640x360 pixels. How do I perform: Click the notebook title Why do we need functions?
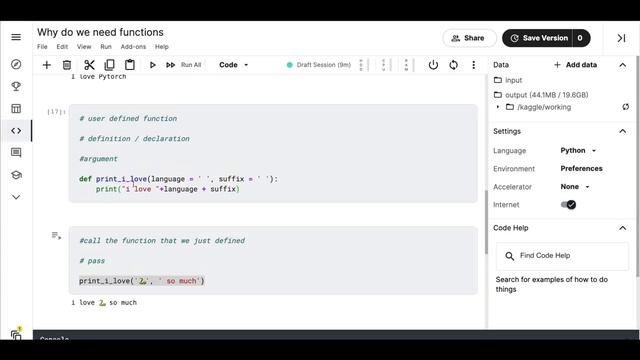[100, 32]
